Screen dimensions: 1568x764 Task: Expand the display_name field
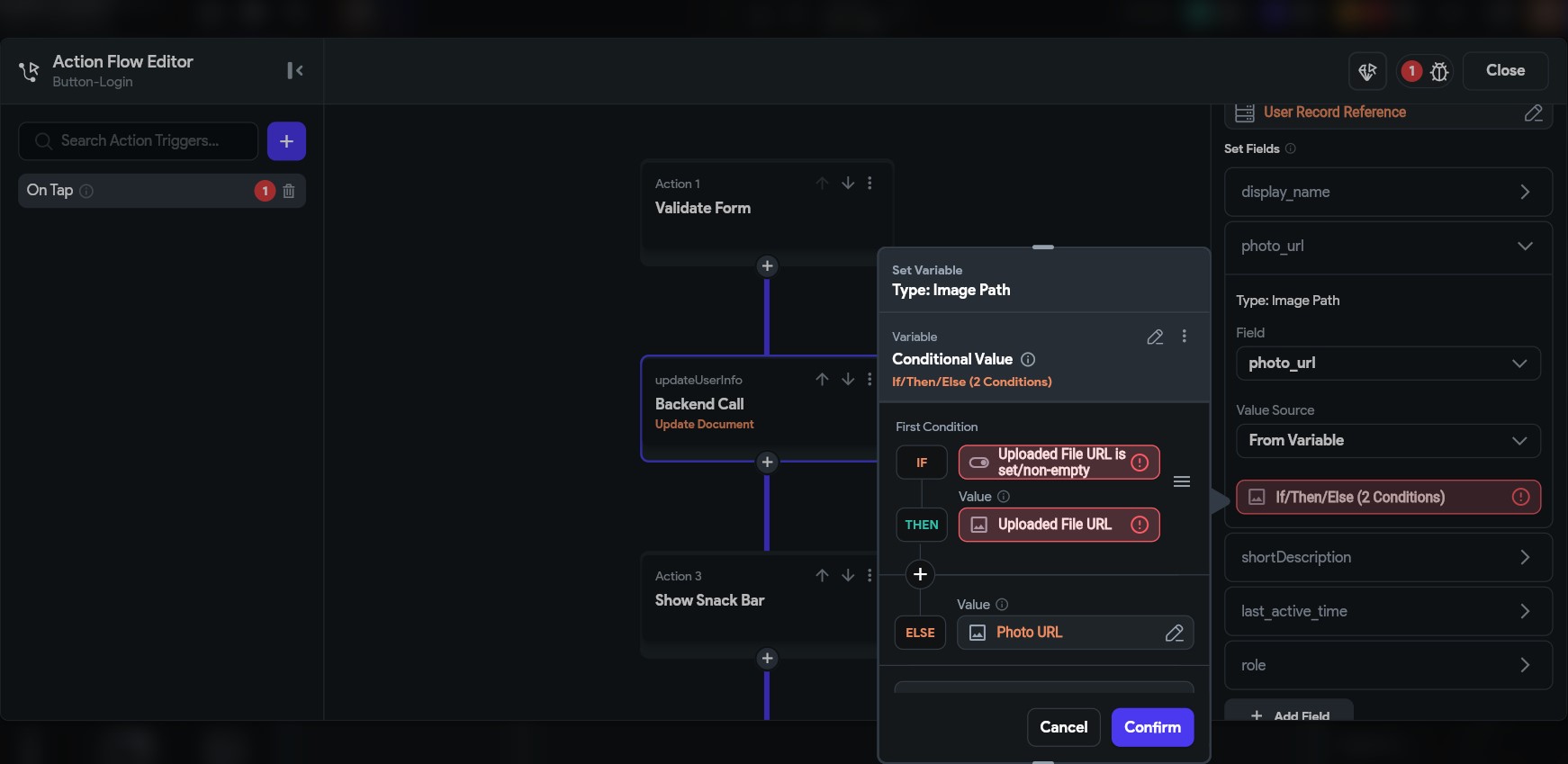(x=1388, y=193)
